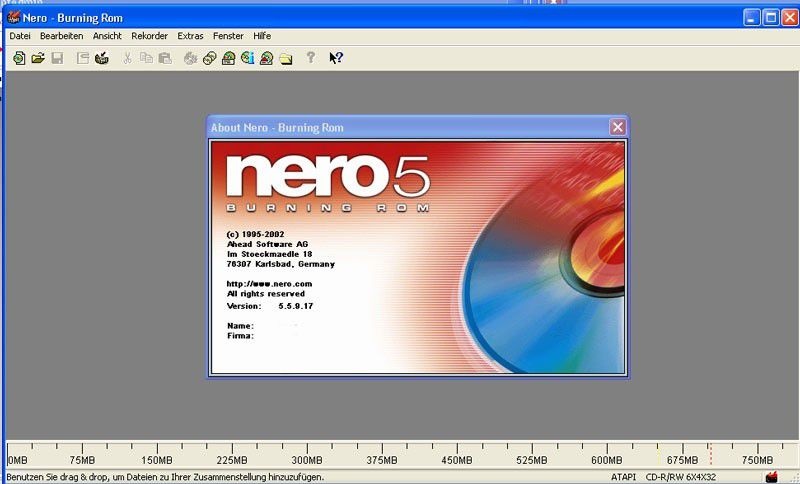Click the 675MB mark on capacity ruler
The width and height of the screenshot is (800, 484).
point(682,460)
